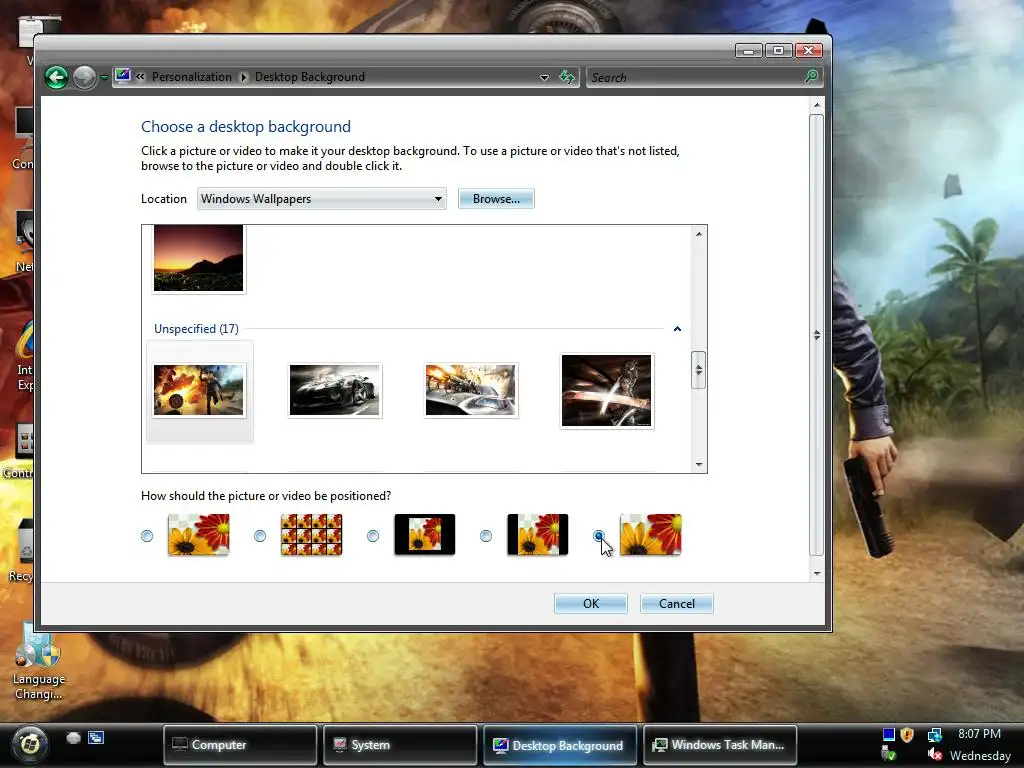Click main window scroll up arrow
The image size is (1024, 768).
[816, 104]
